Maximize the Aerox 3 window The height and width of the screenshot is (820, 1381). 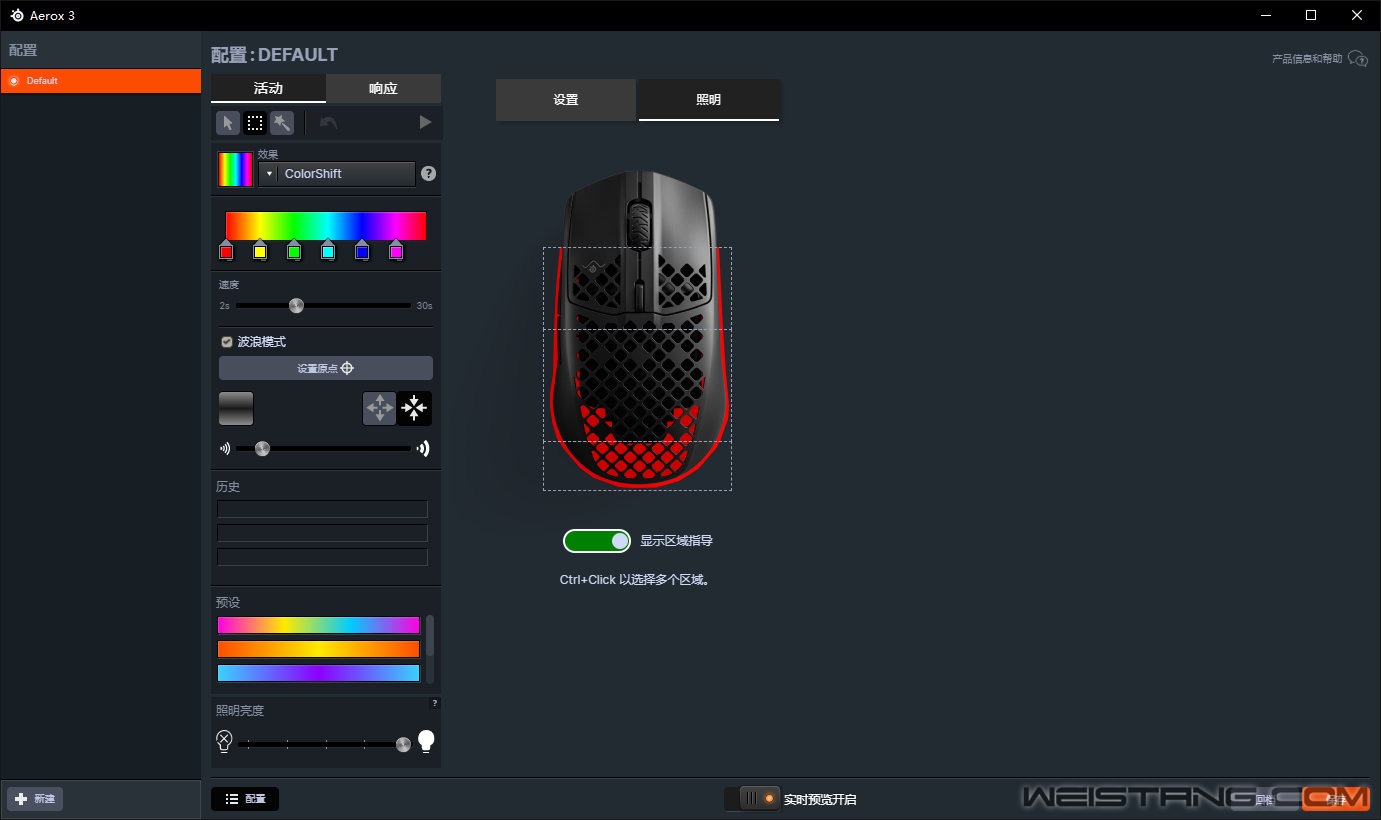coord(1311,15)
